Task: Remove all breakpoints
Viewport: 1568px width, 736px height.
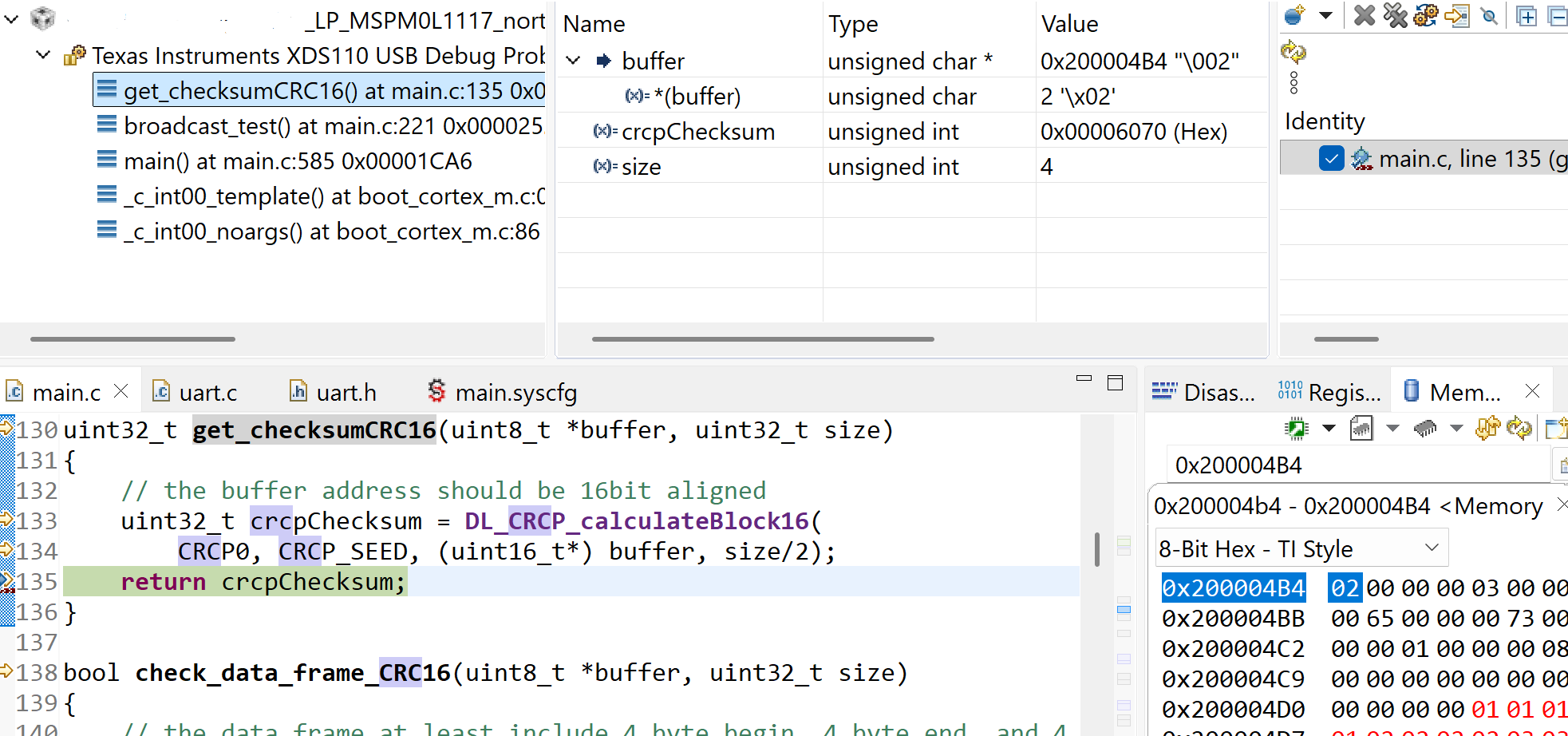Action: 1395,15
